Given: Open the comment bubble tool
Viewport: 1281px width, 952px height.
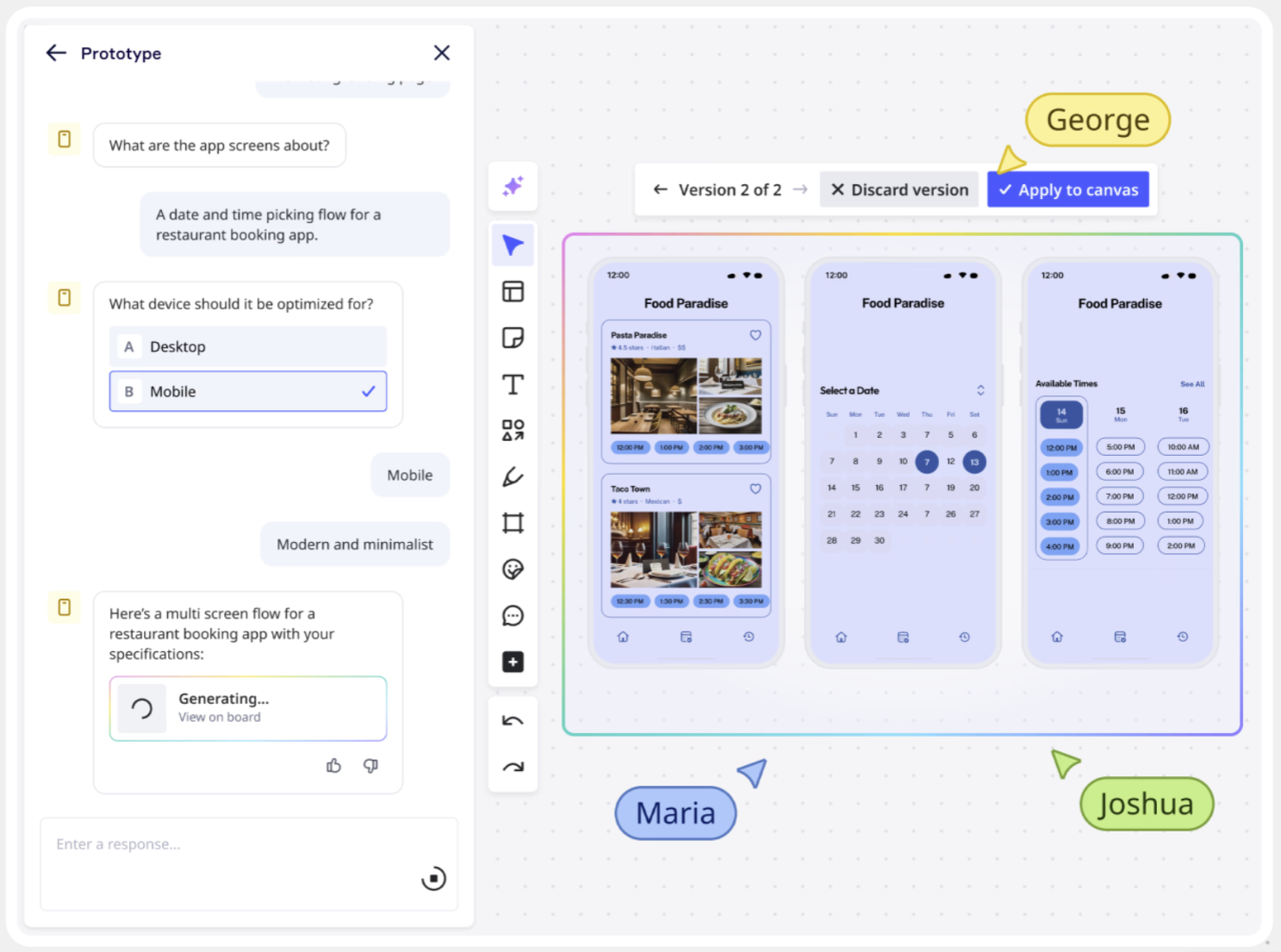Looking at the screenshot, I should point(513,615).
